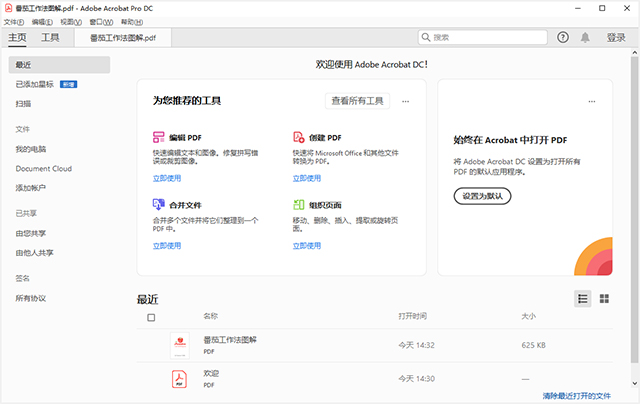The image size is (640, 404).
Task: Select 添加帐户 in the sidebar
Action: (31, 188)
